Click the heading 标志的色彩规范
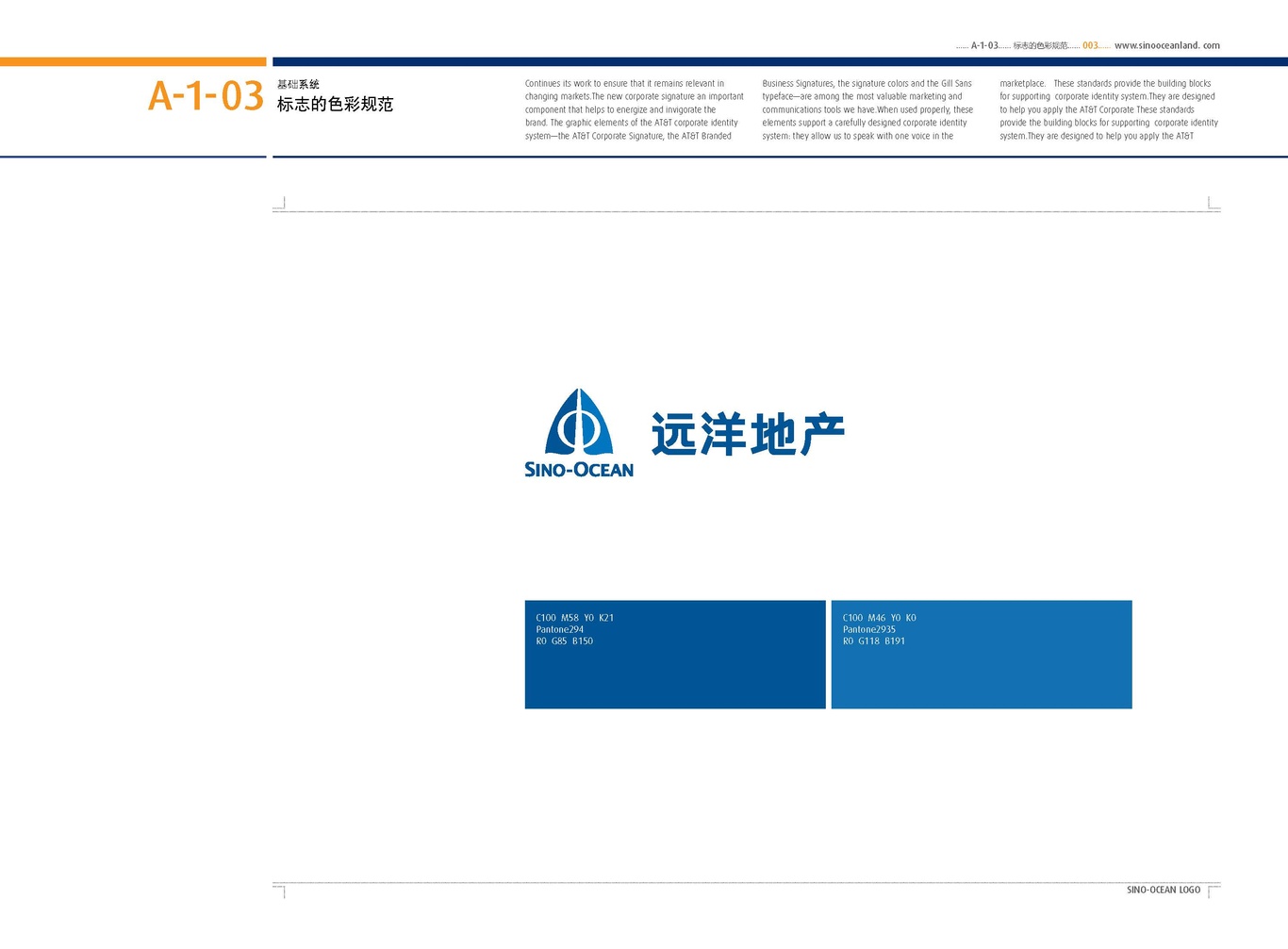The width and height of the screenshot is (1288, 949). (x=335, y=105)
